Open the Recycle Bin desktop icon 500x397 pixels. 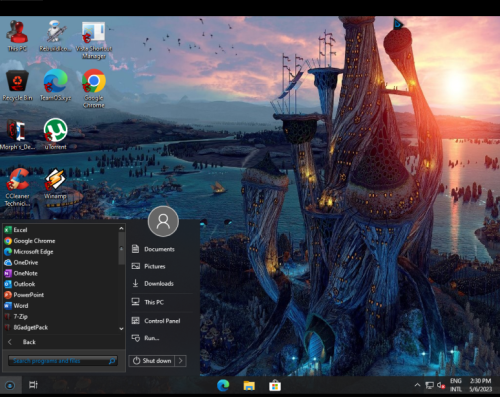point(17,85)
